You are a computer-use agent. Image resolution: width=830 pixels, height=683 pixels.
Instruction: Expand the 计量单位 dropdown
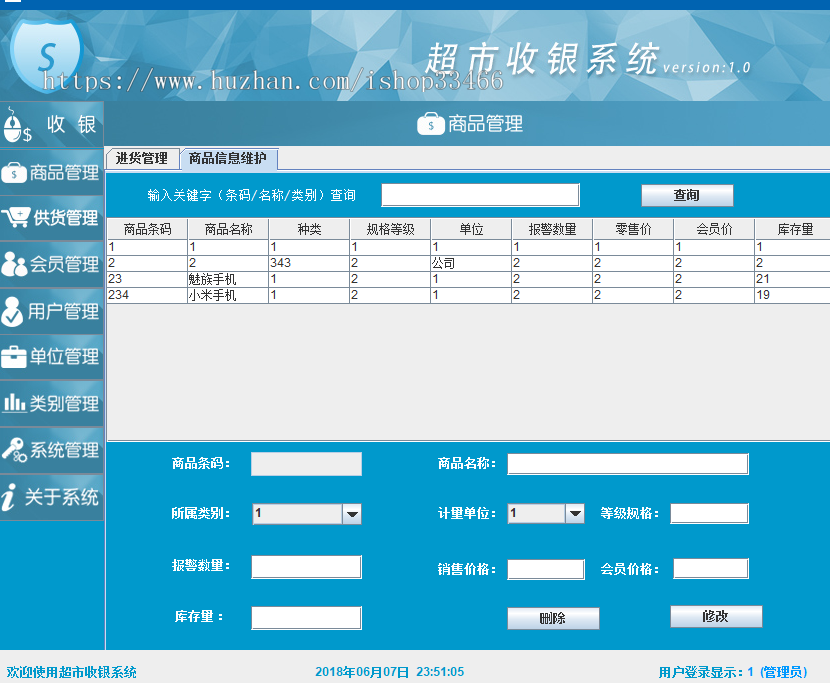click(x=574, y=514)
